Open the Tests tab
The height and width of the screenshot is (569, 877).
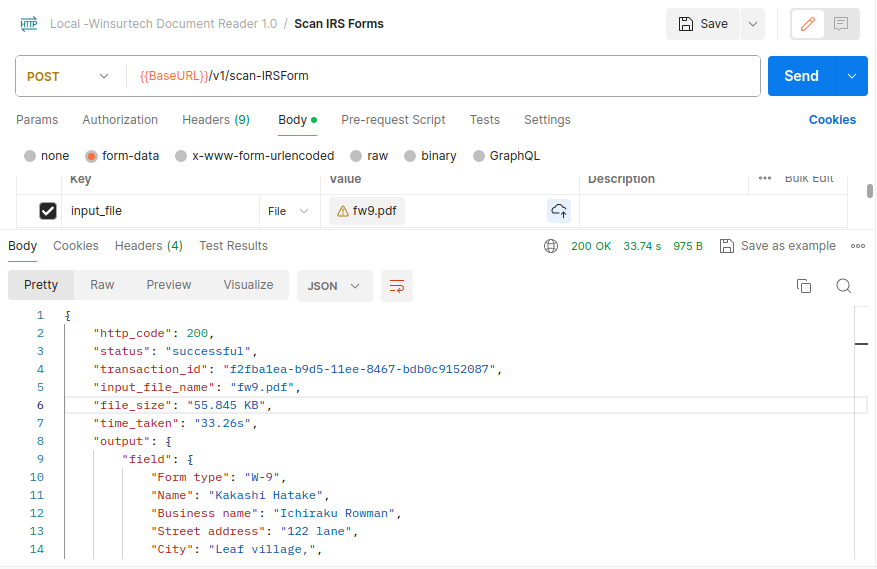(484, 120)
